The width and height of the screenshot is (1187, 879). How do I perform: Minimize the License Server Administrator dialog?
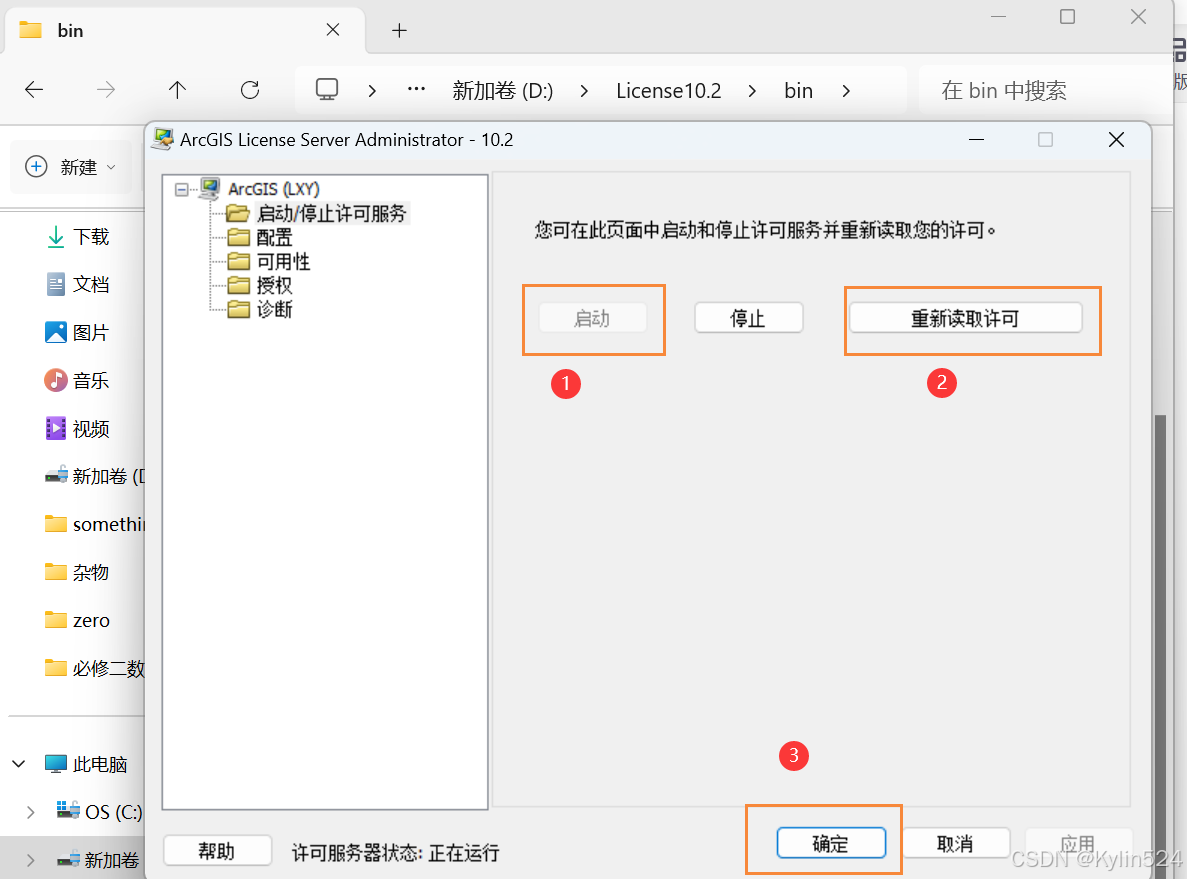977,139
